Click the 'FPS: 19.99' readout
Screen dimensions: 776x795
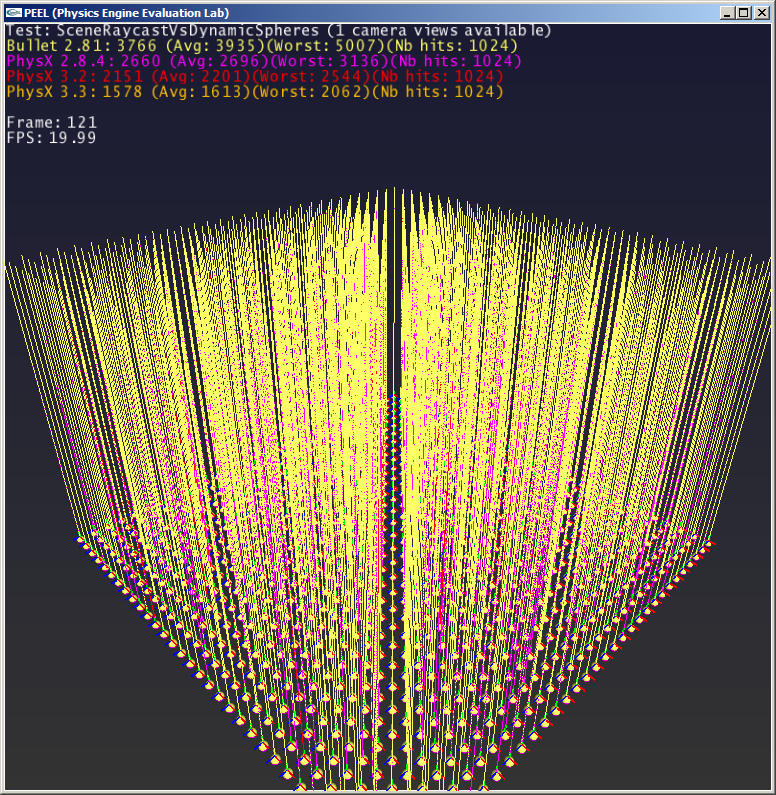click(x=51, y=138)
